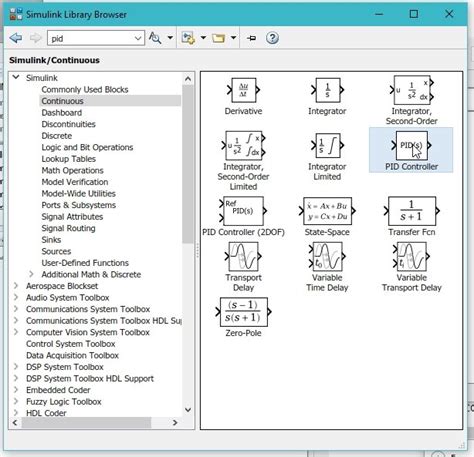Select the Integrator, Second-Order block

coord(412,90)
